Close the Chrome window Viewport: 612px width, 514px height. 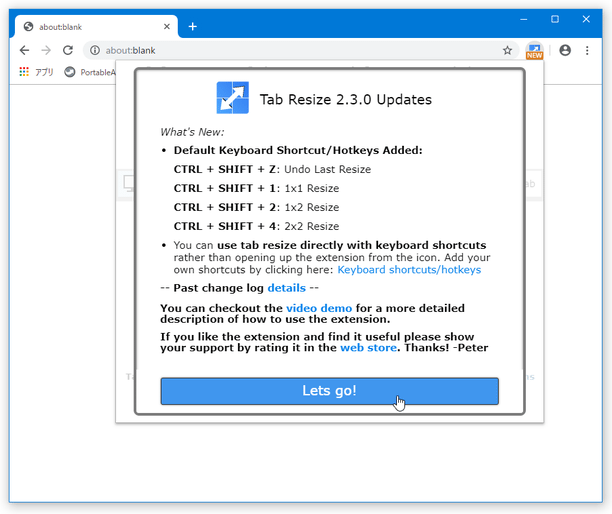[586, 19]
